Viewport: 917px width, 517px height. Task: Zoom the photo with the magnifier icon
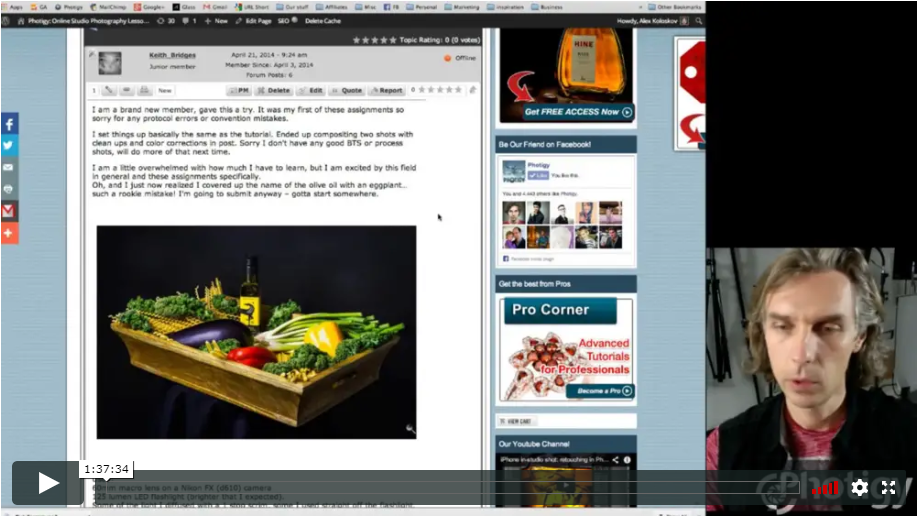(x=411, y=430)
